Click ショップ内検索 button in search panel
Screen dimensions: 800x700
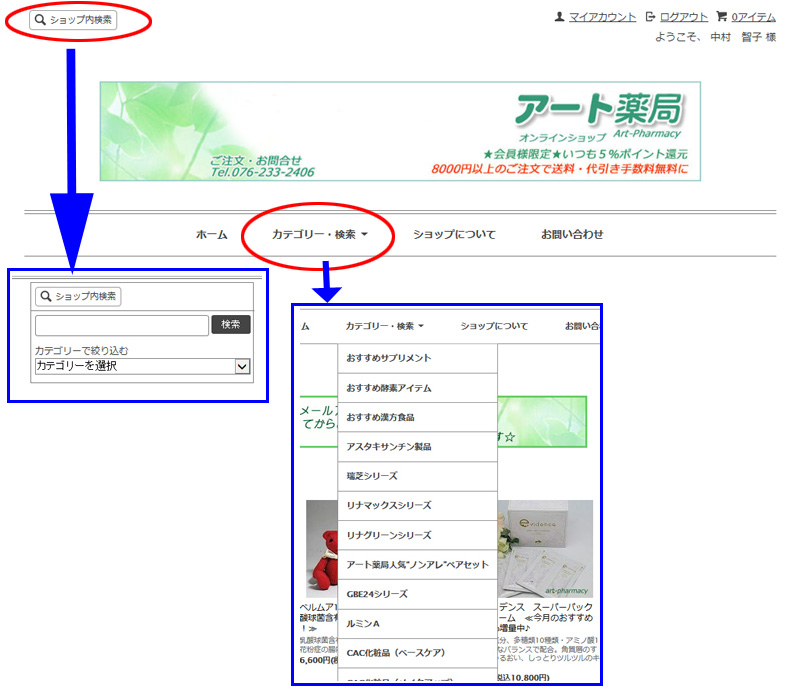coord(78,296)
